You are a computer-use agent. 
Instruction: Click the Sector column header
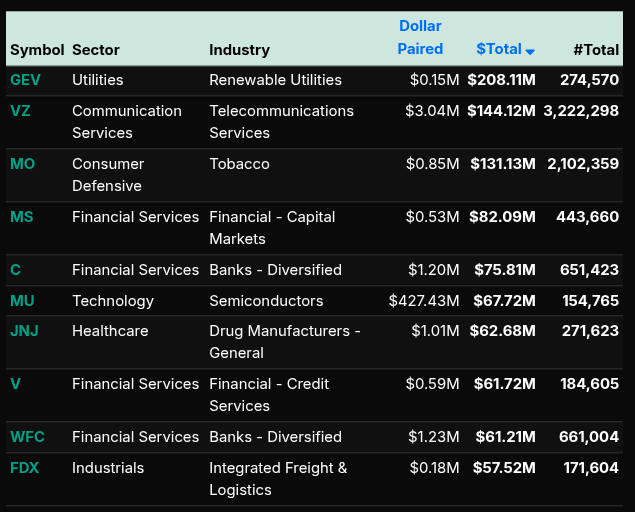click(95, 49)
